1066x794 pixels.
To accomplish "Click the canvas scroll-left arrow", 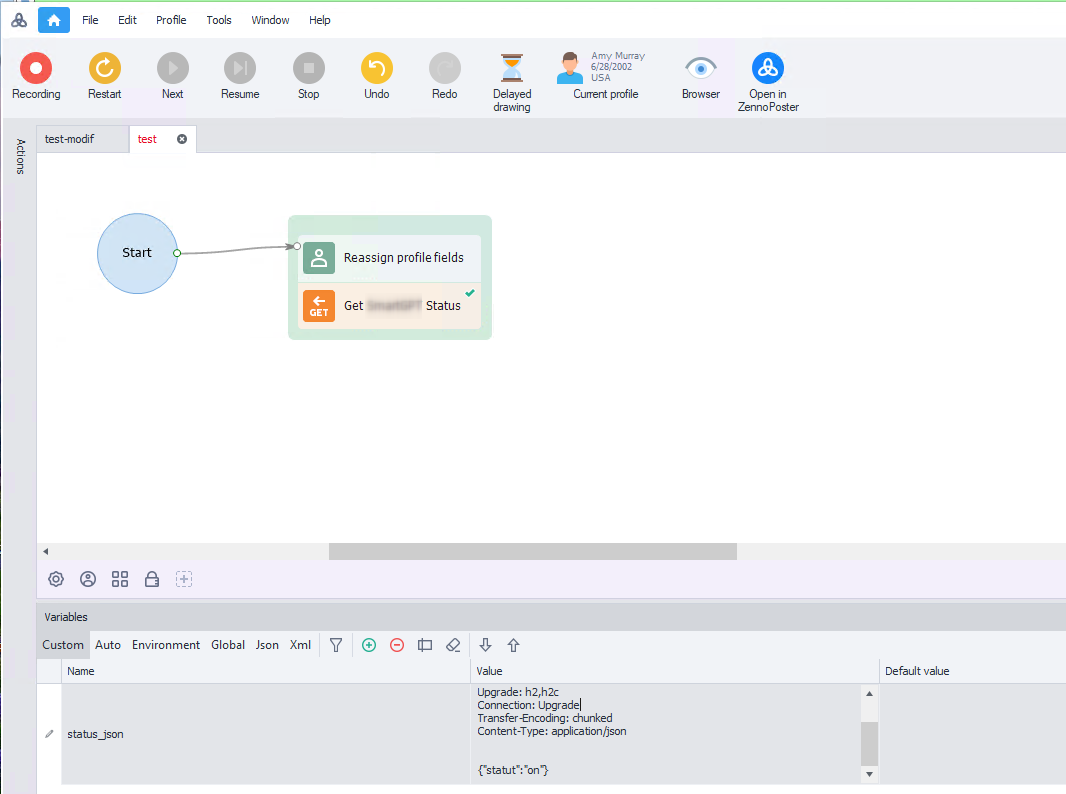I will tap(46, 551).
